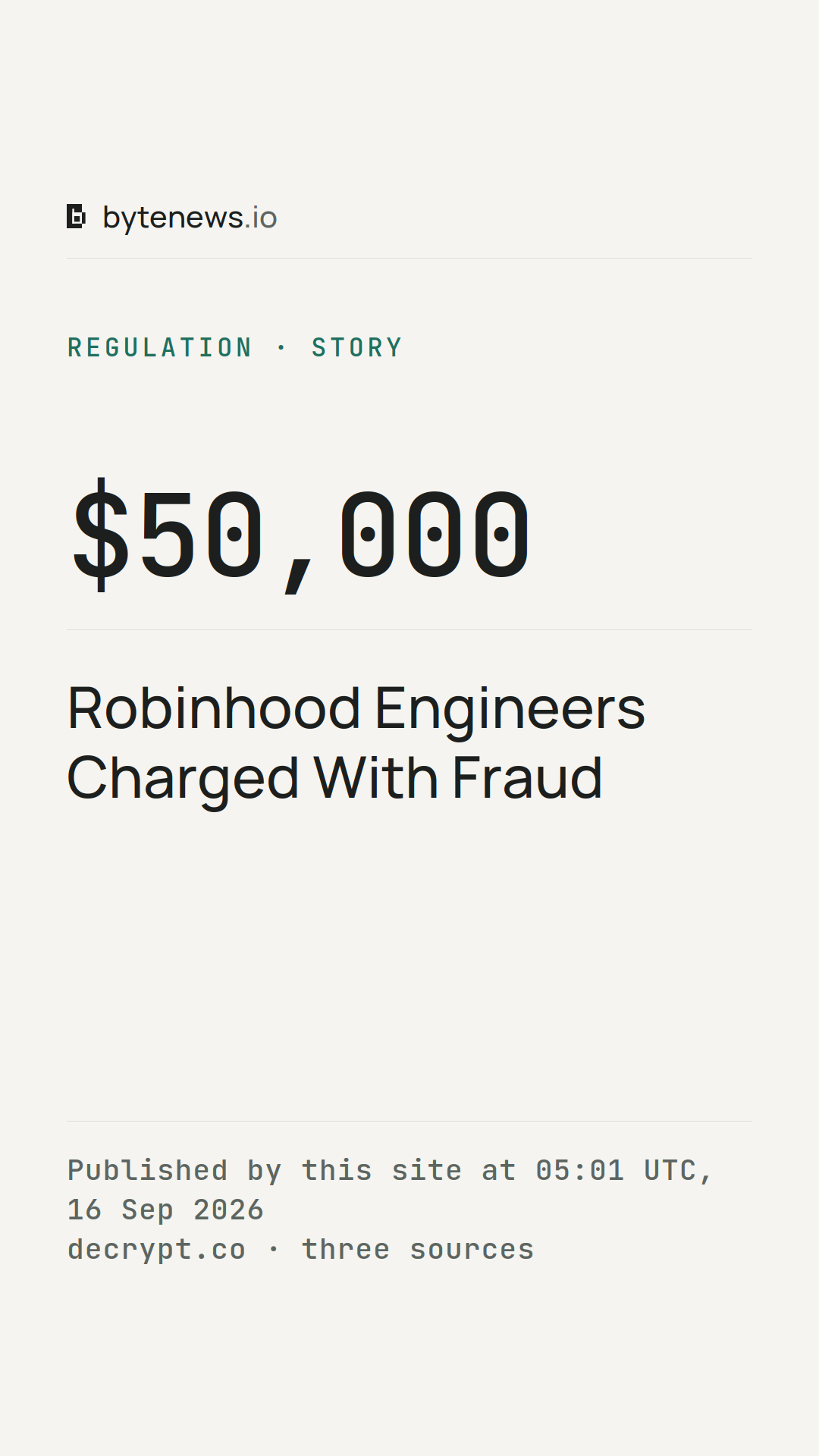Image resolution: width=819 pixels, height=1456 pixels.
Task: Click the .io suffix of the site name
Action: pyautogui.click(x=261, y=218)
